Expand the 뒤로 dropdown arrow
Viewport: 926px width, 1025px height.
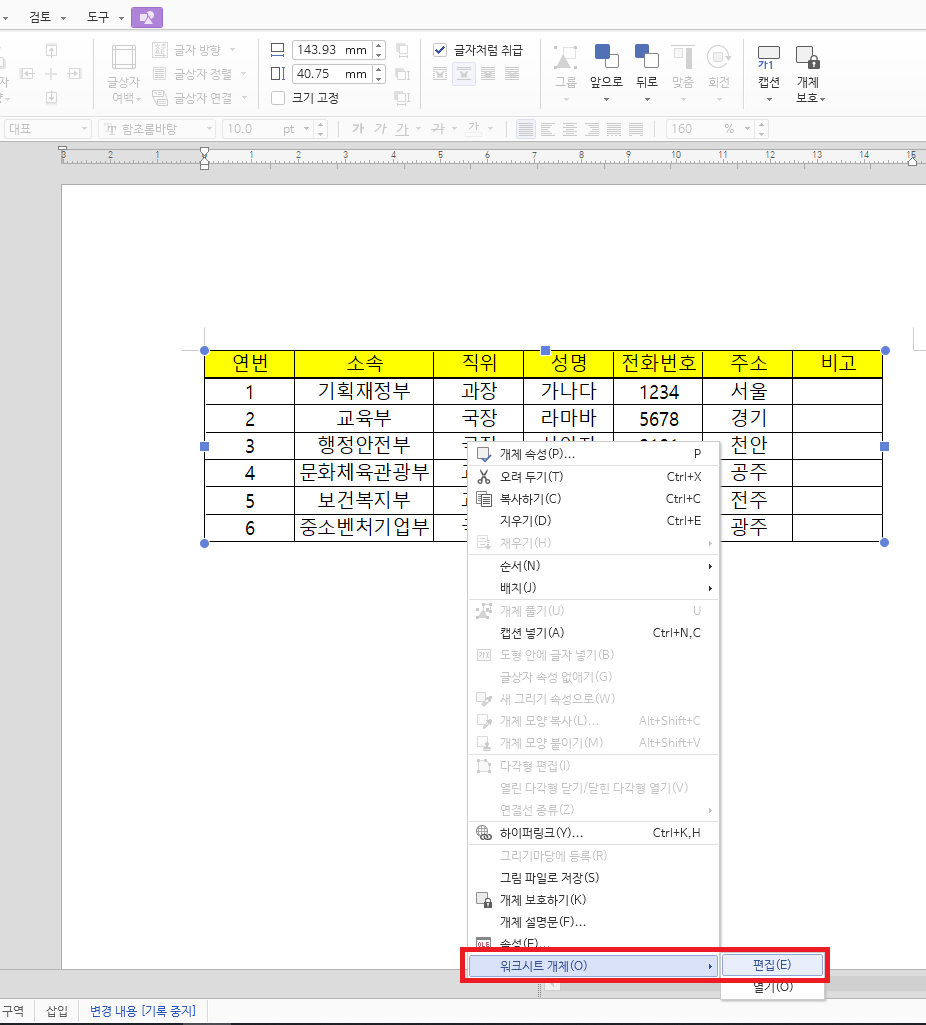(x=647, y=99)
